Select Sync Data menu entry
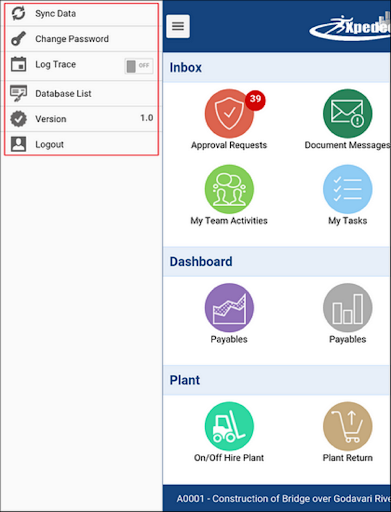 coord(81,13)
